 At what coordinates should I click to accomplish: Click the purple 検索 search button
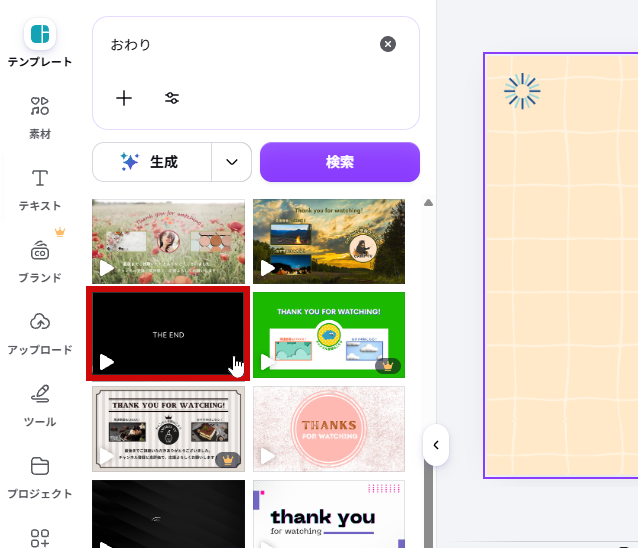click(340, 162)
